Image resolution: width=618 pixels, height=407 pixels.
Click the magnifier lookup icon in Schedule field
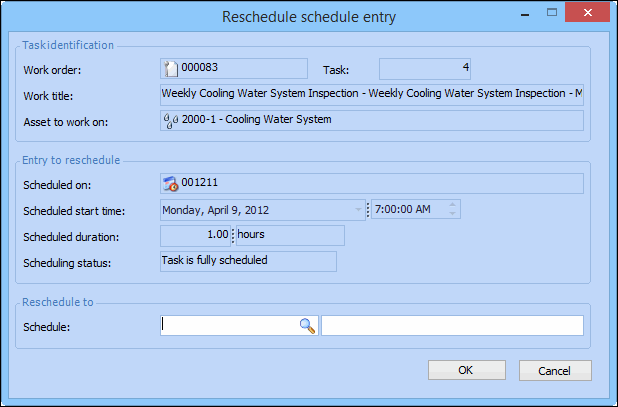point(307,326)
